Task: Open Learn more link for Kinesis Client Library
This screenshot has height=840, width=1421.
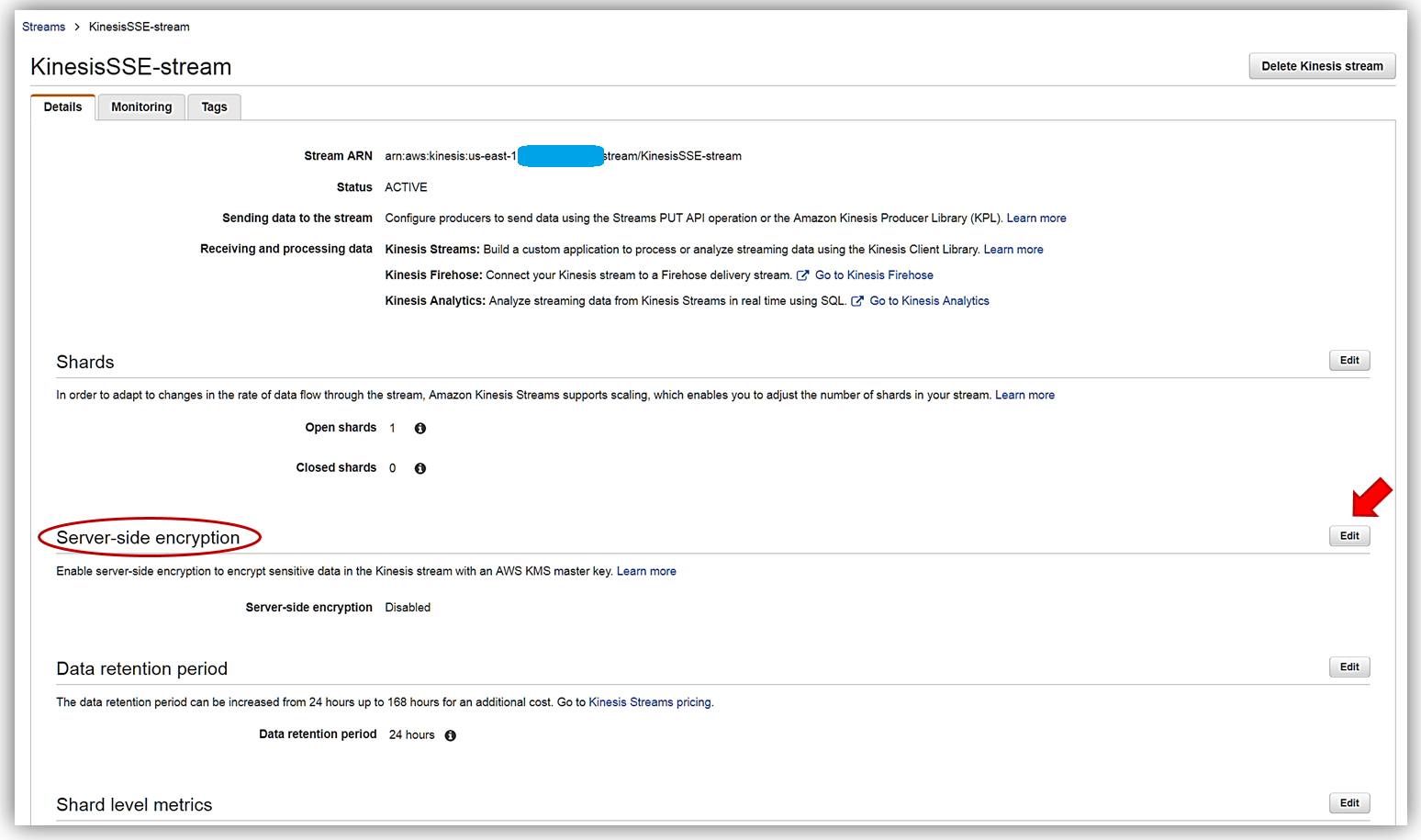Action: click(x=1013, y=250)
